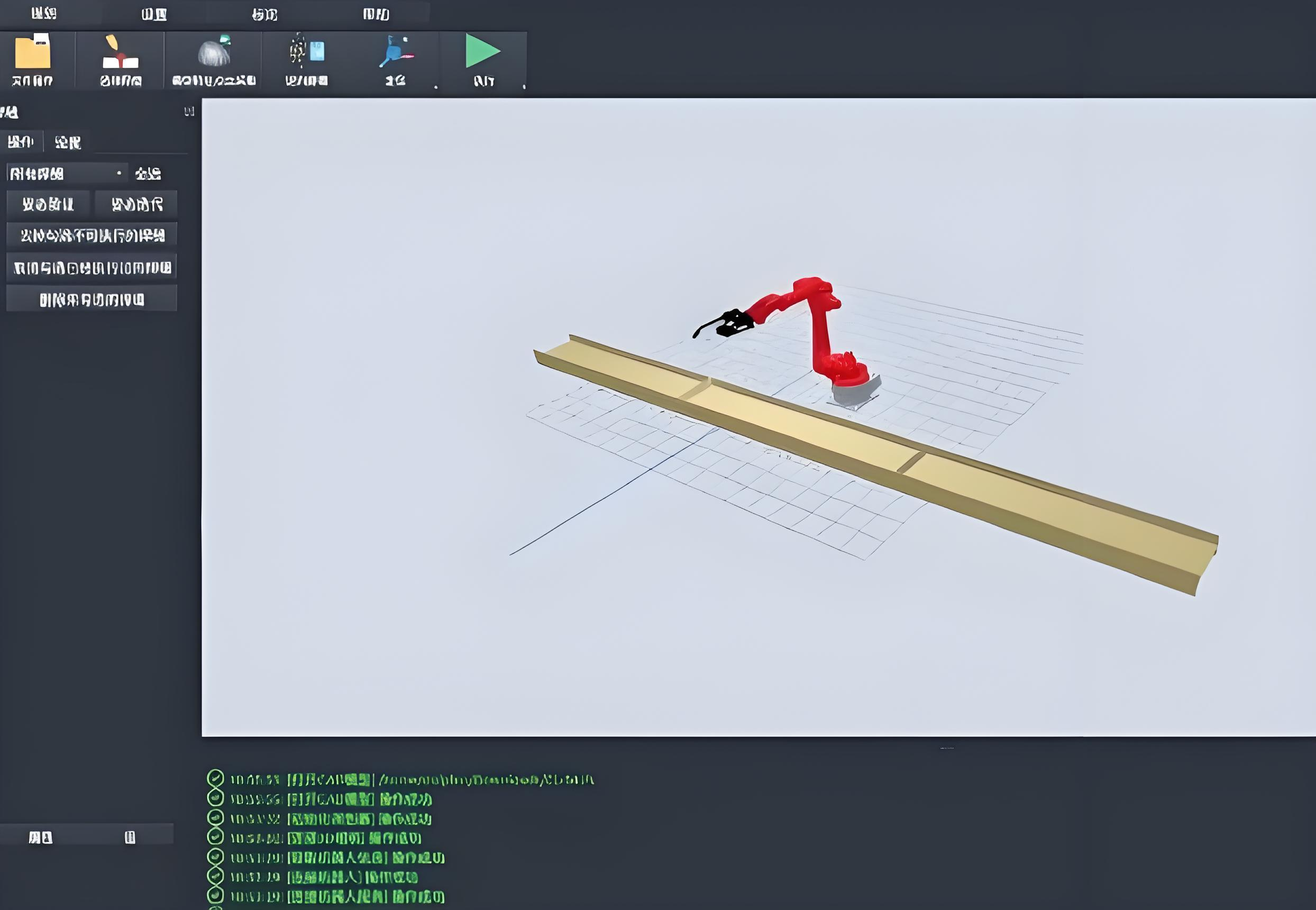Open the first menu bar item
The height and width of the screenshot is (910, 1316).
(44, 13)
